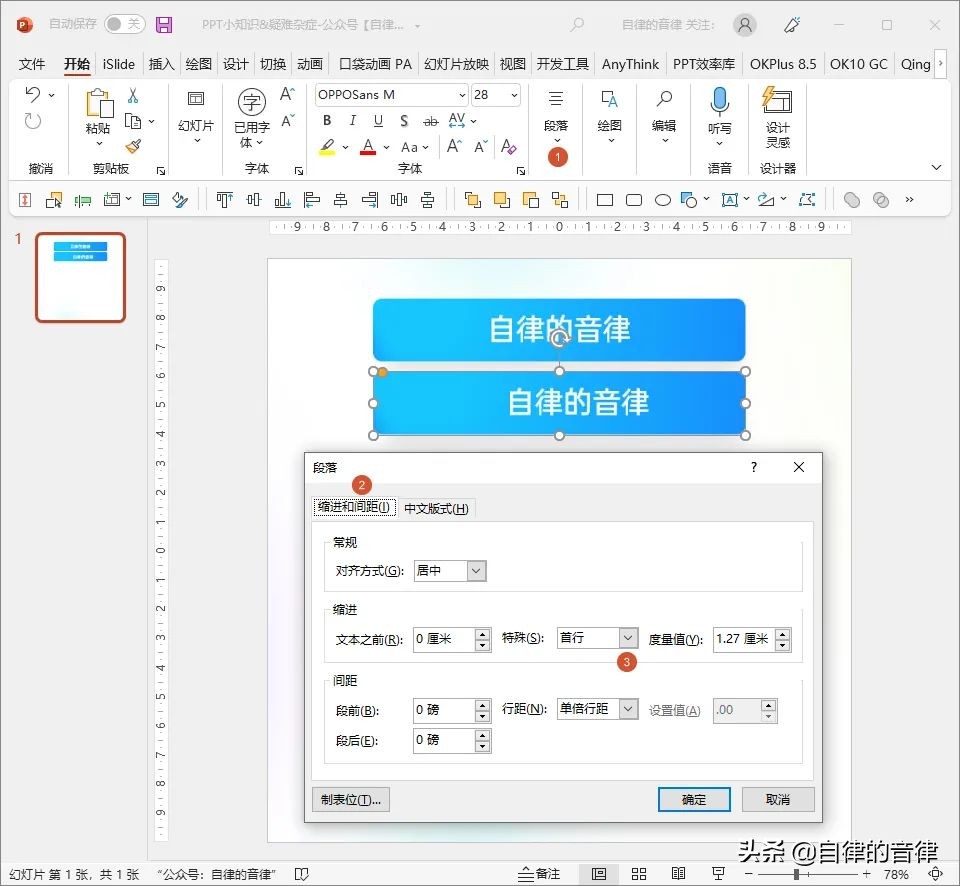Toggle bold formatting on the selected text
Viewport: 960px width, 886px height.
[x=326, y=120]
